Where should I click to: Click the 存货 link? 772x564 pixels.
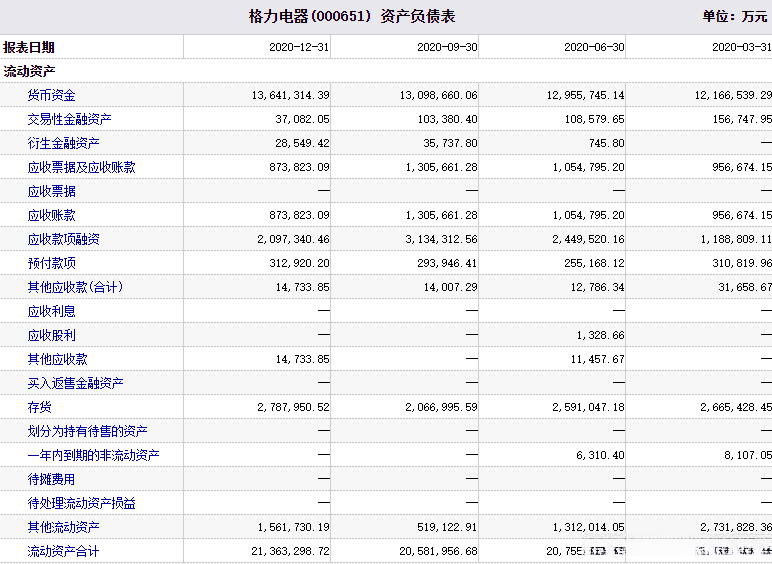click(39, 407)
